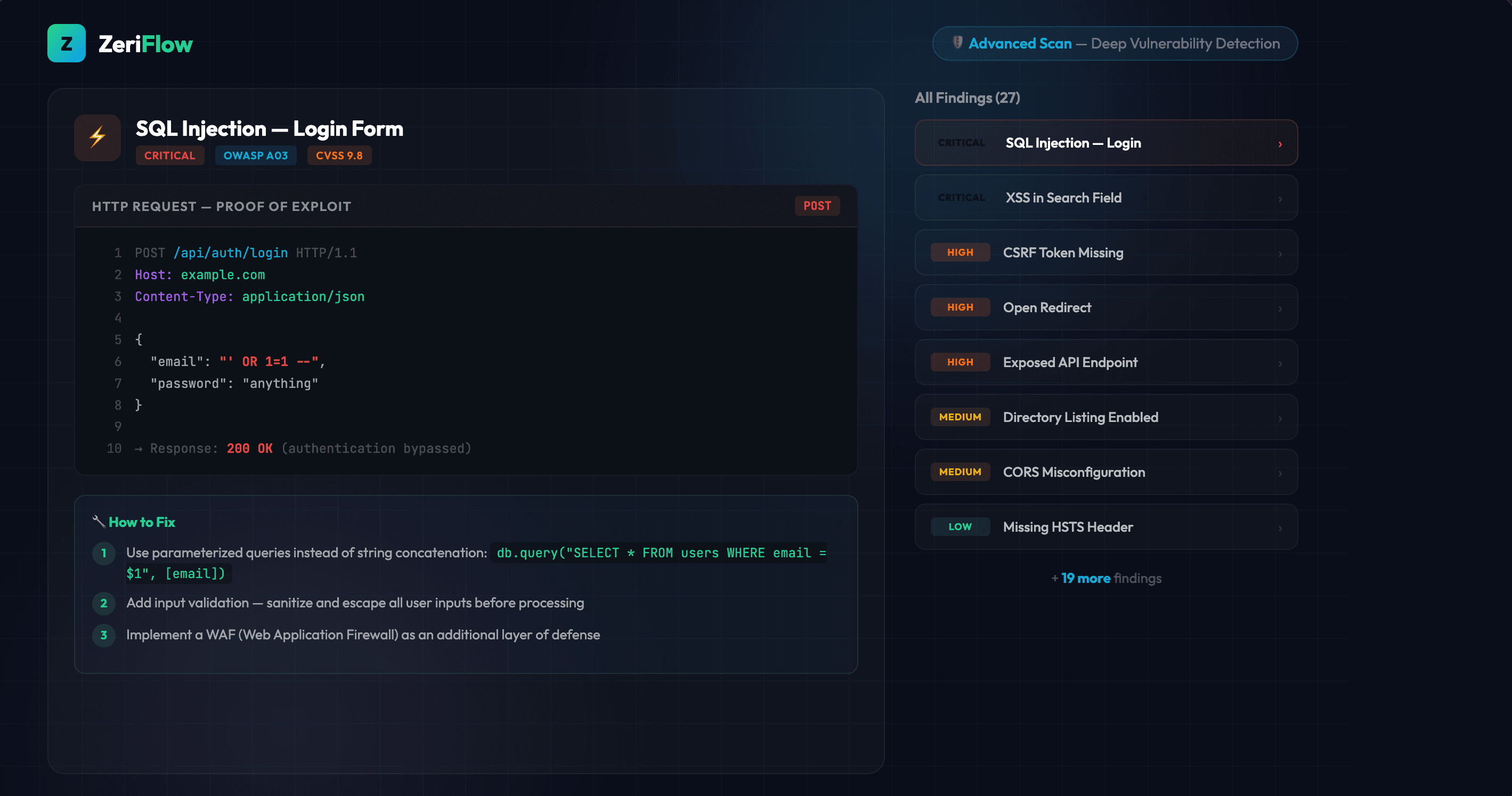Click the POST method button

click(817, 206)
